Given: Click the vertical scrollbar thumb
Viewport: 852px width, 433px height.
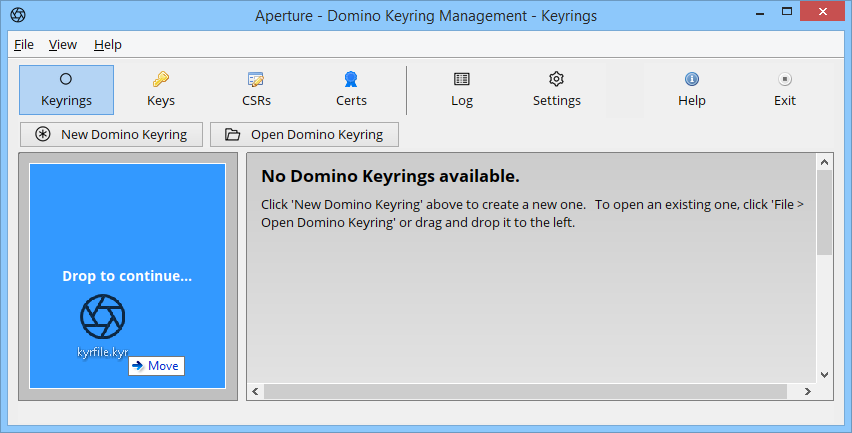Looking at the screenshot, I should tap(824, 212).
